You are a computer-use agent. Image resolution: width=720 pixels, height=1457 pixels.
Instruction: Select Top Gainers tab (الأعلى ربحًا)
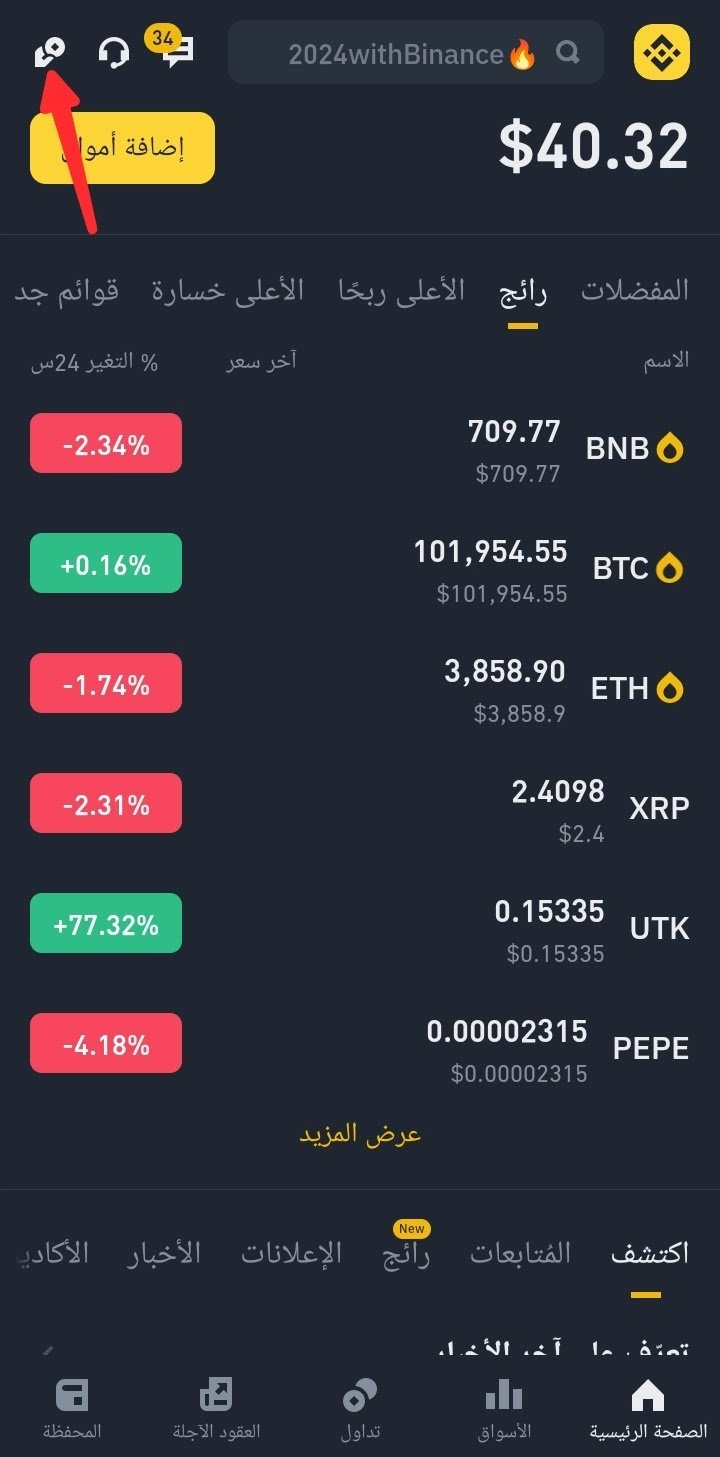(401, 291)
